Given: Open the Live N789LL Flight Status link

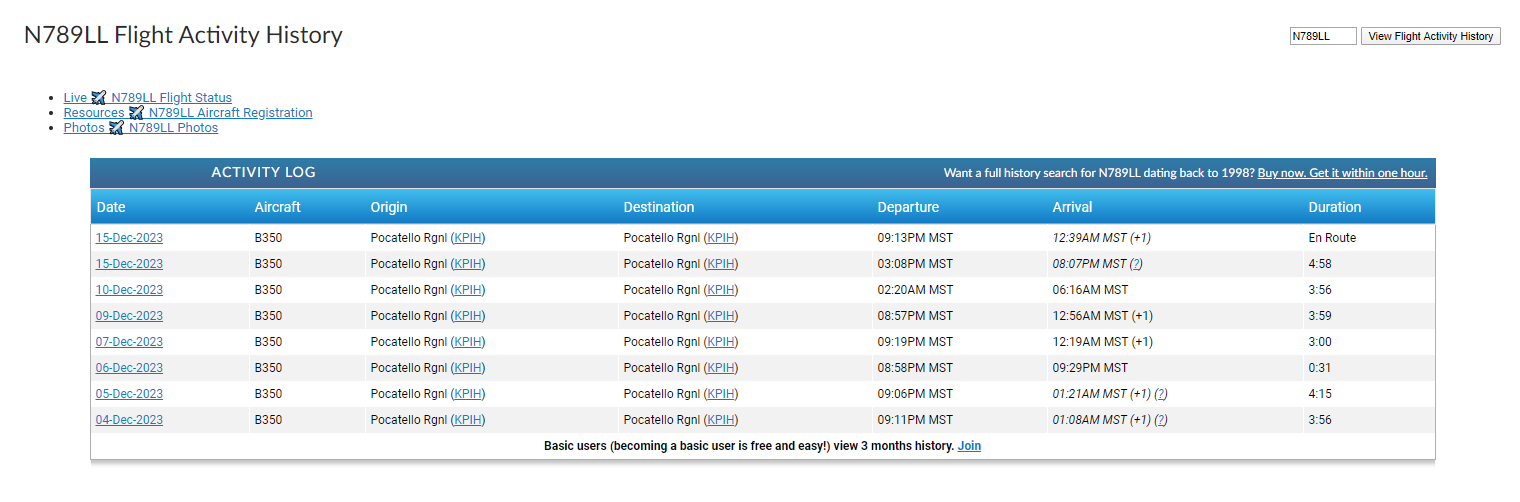Looking at the screenshot, I should [x=148, y=98].
